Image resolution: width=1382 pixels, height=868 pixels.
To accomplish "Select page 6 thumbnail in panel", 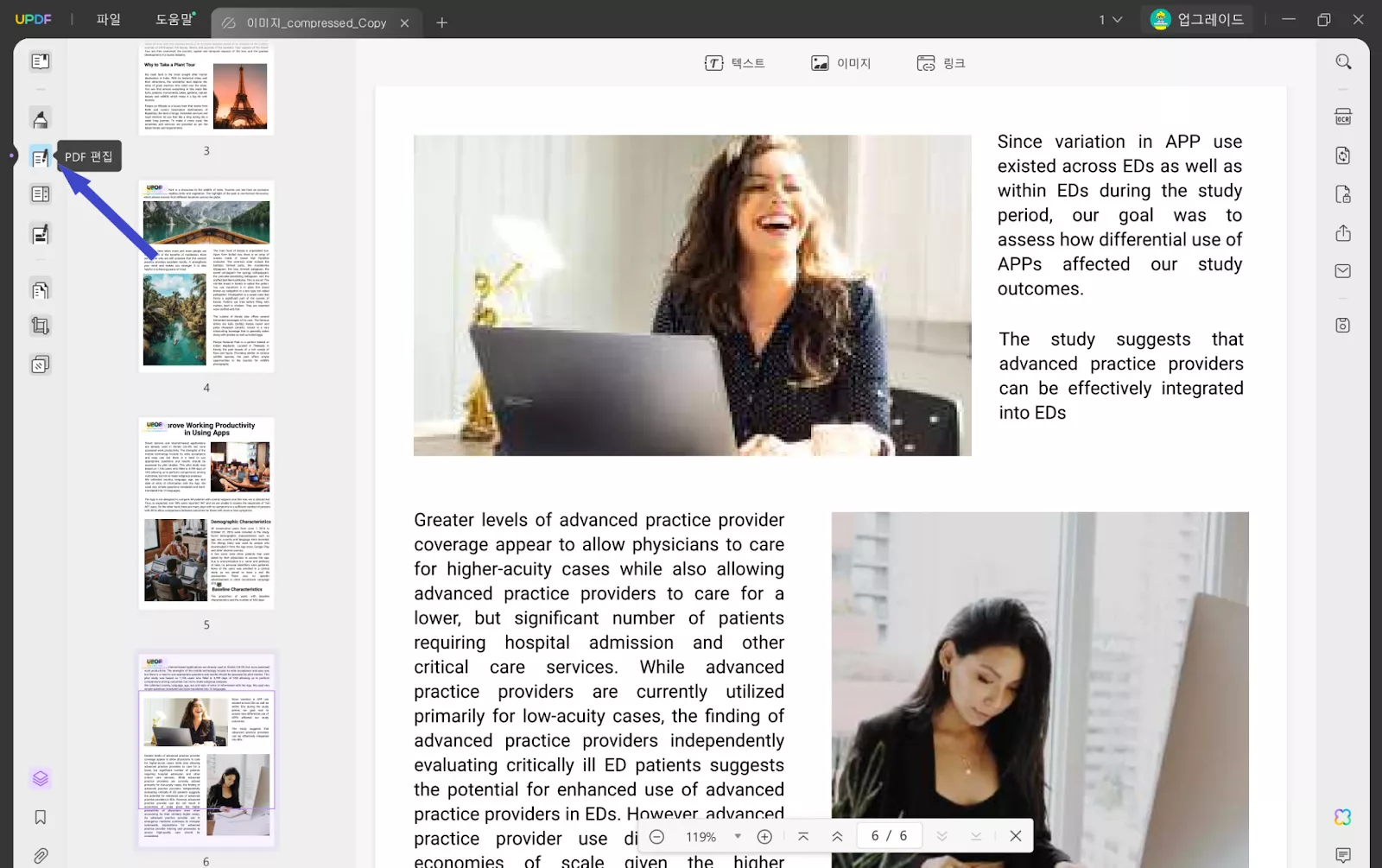I will tap(206, 750).
